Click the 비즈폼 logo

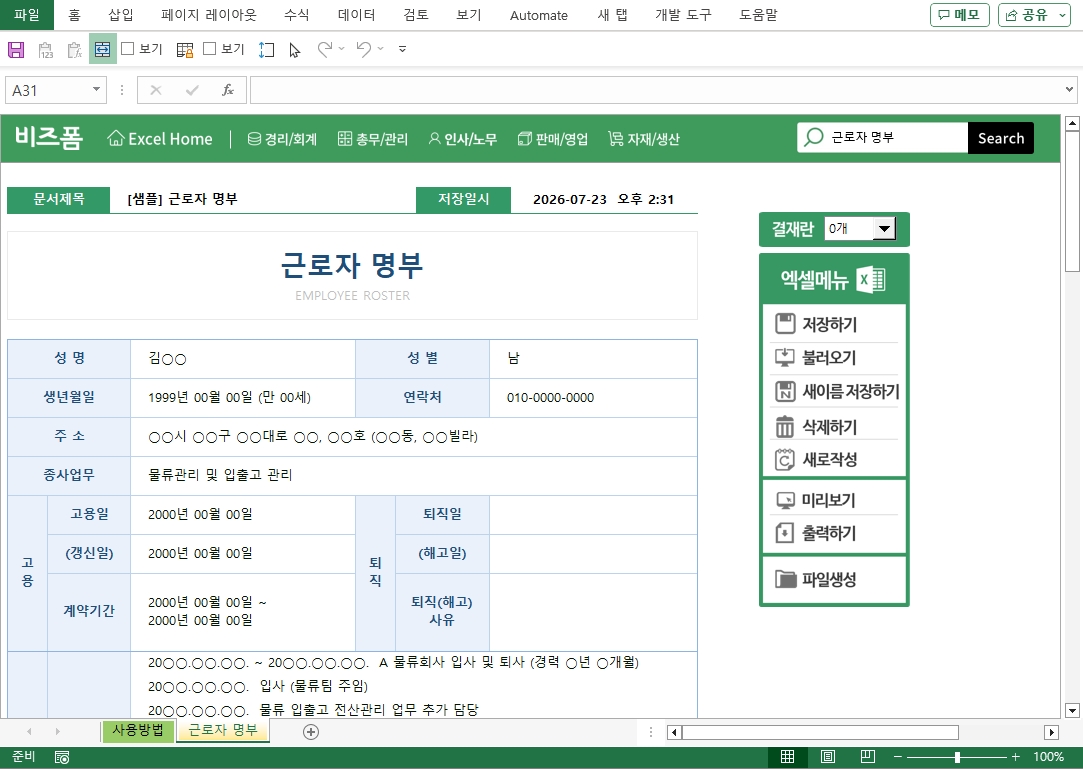click(48, 137)
